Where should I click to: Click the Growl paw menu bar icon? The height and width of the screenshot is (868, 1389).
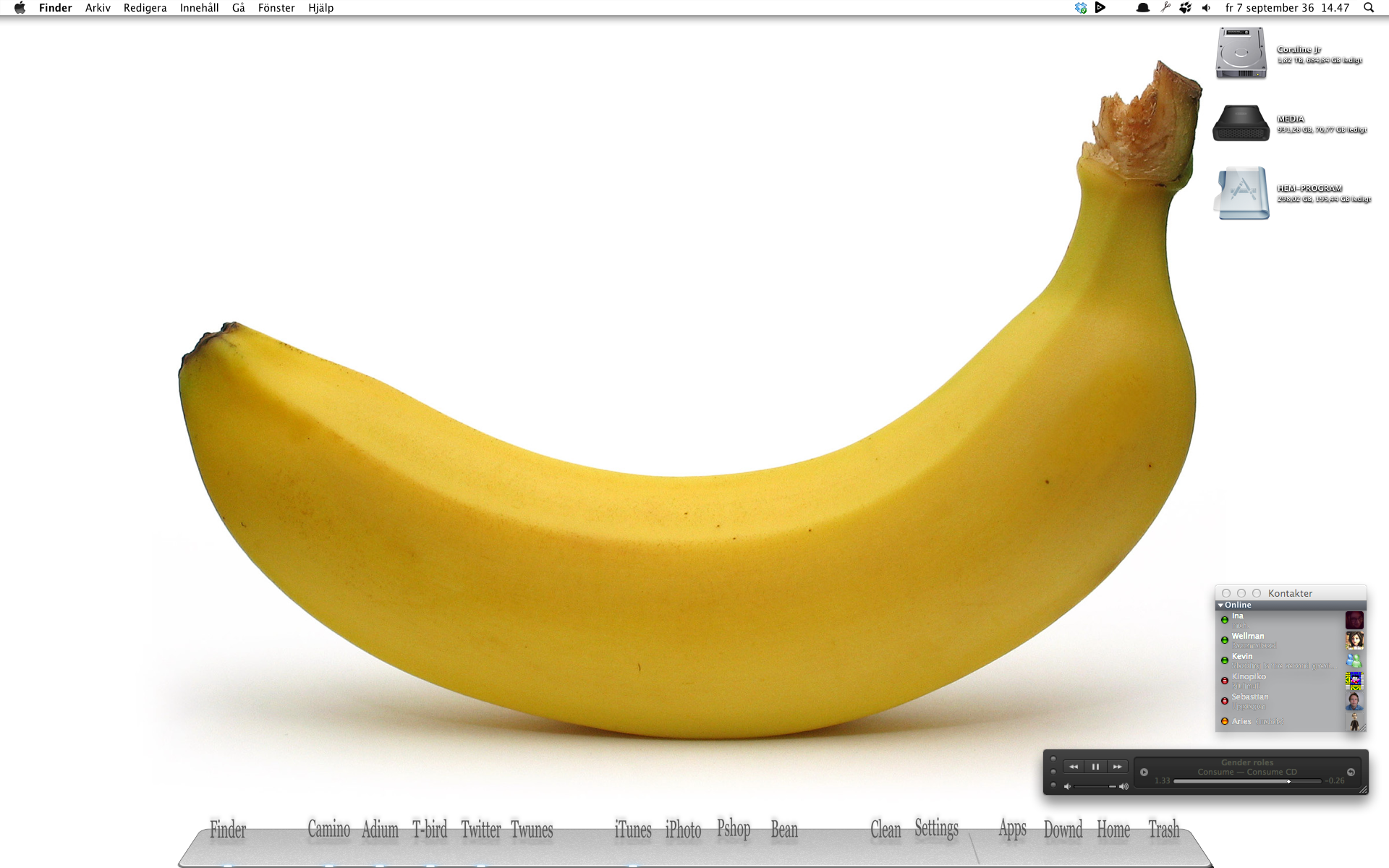(1185, 8)
